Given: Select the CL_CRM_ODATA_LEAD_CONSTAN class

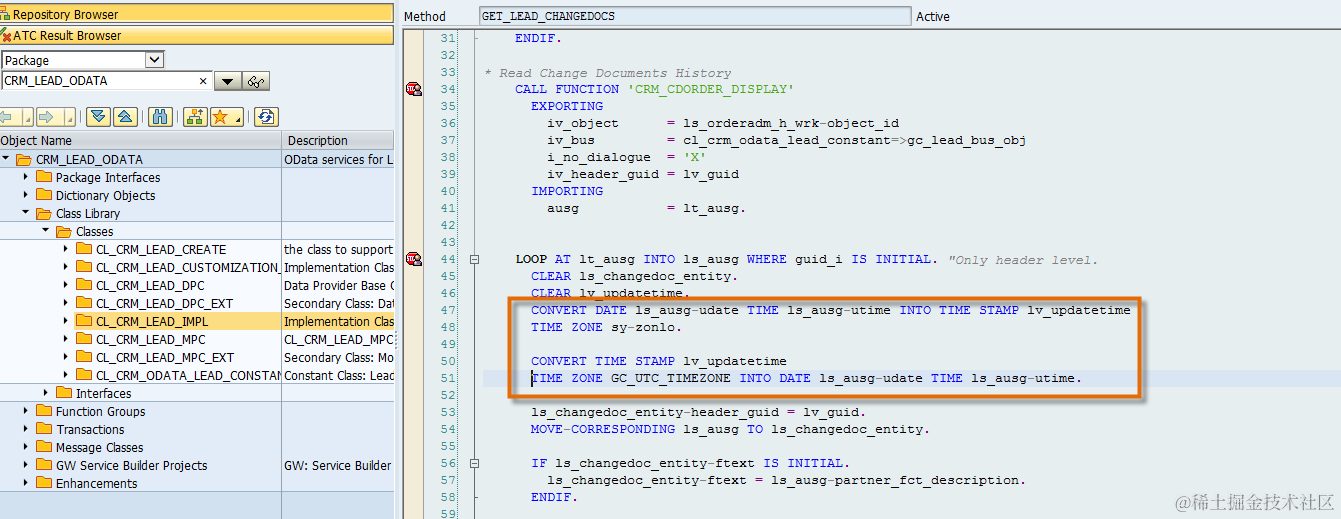Looking at the screenshot, I should pyautogui.click(x=188, y=375).
